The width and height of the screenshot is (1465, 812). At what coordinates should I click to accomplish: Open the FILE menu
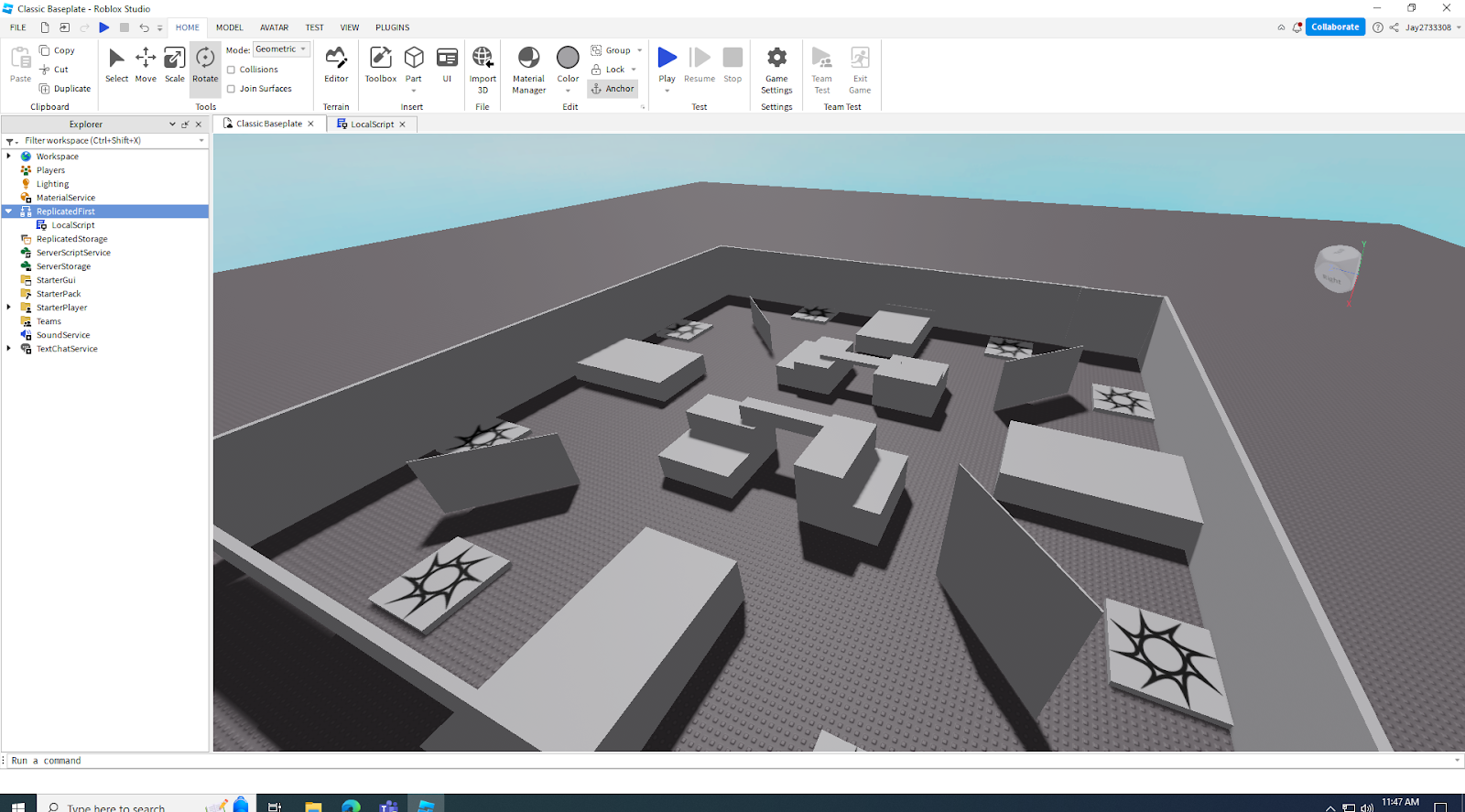click(18, 27)
